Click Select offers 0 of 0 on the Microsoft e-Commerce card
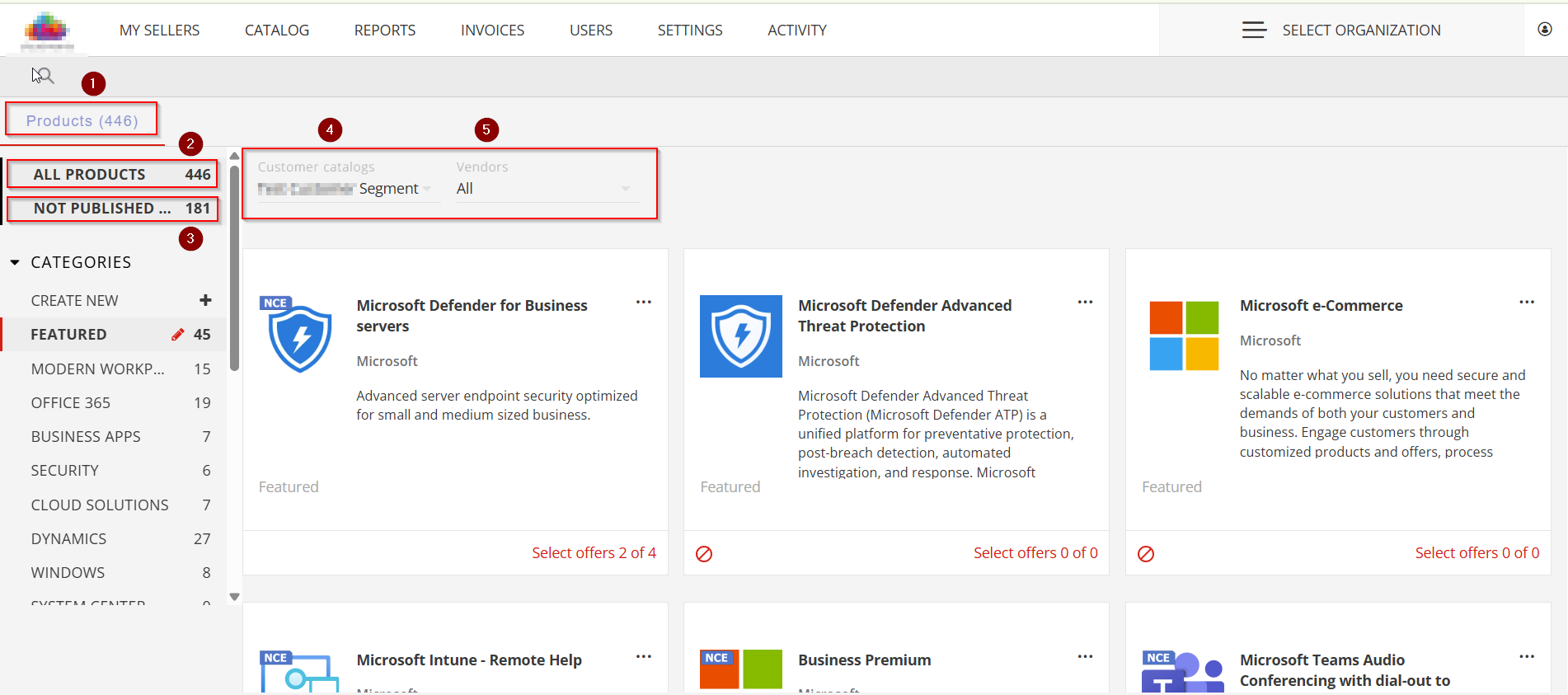The height and width of the screenshot is (695, 1568). (1477, 552)
